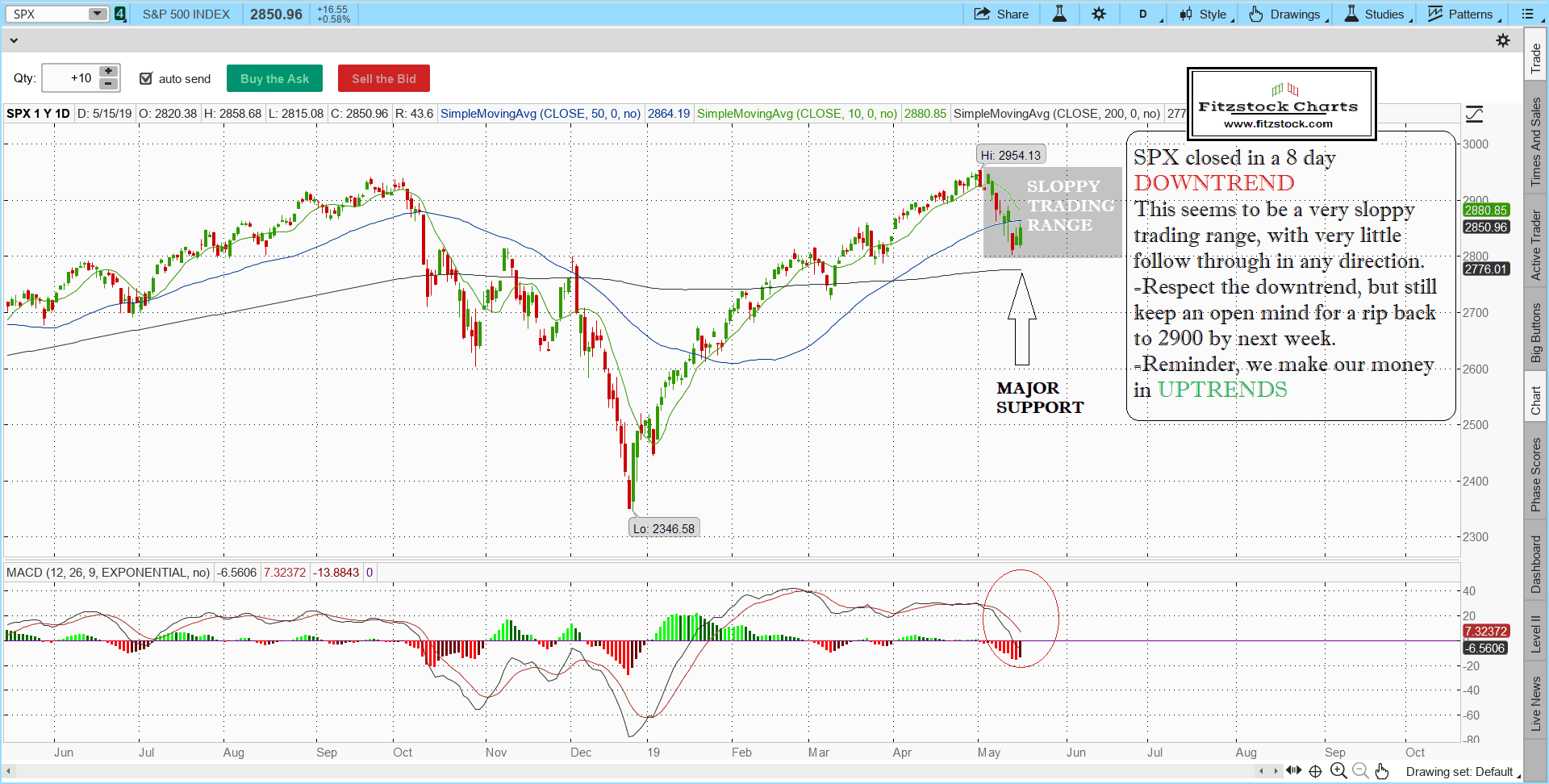The height and width of the screenshot is (784, 1549).
Task: Decrease quantity with the minus stepper
Action: pos(108,84)
